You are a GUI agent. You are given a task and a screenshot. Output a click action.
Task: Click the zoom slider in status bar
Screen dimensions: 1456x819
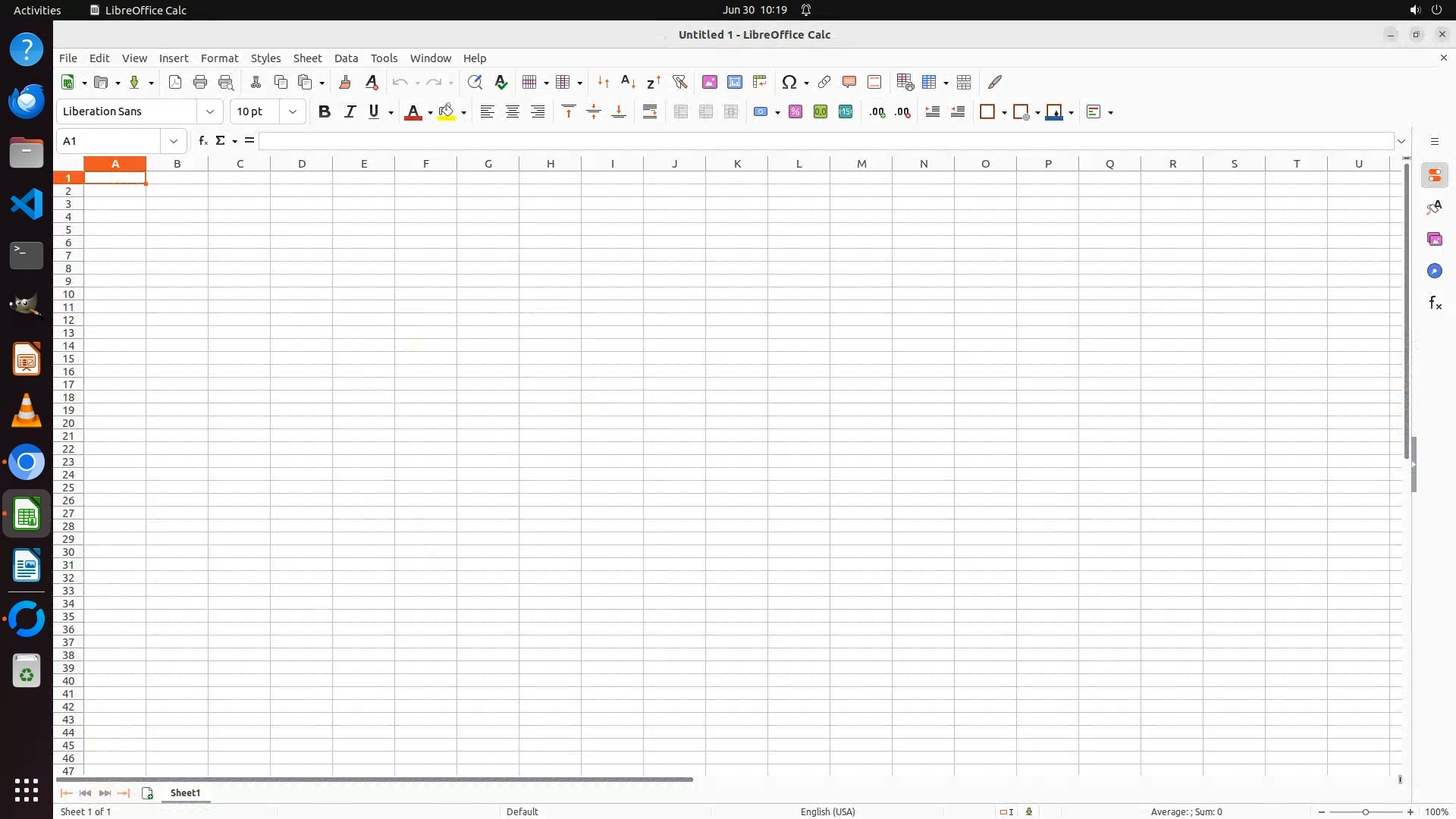1365,812
